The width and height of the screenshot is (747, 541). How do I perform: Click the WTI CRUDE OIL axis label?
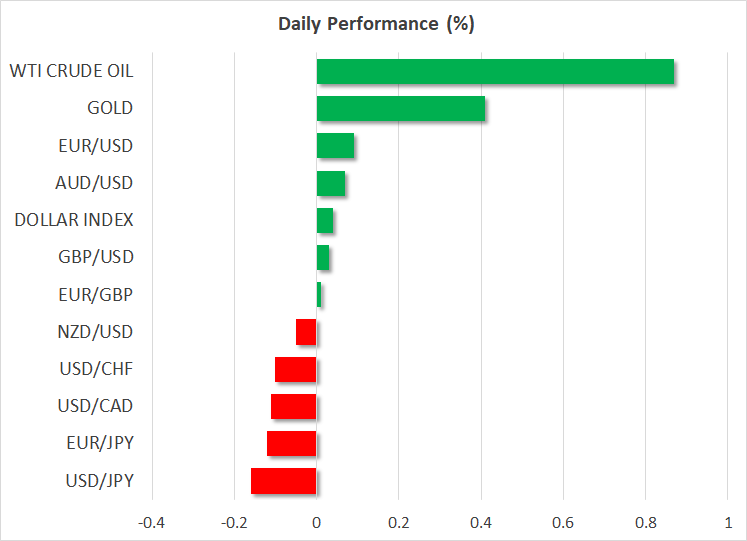click(x=71, y=72)
